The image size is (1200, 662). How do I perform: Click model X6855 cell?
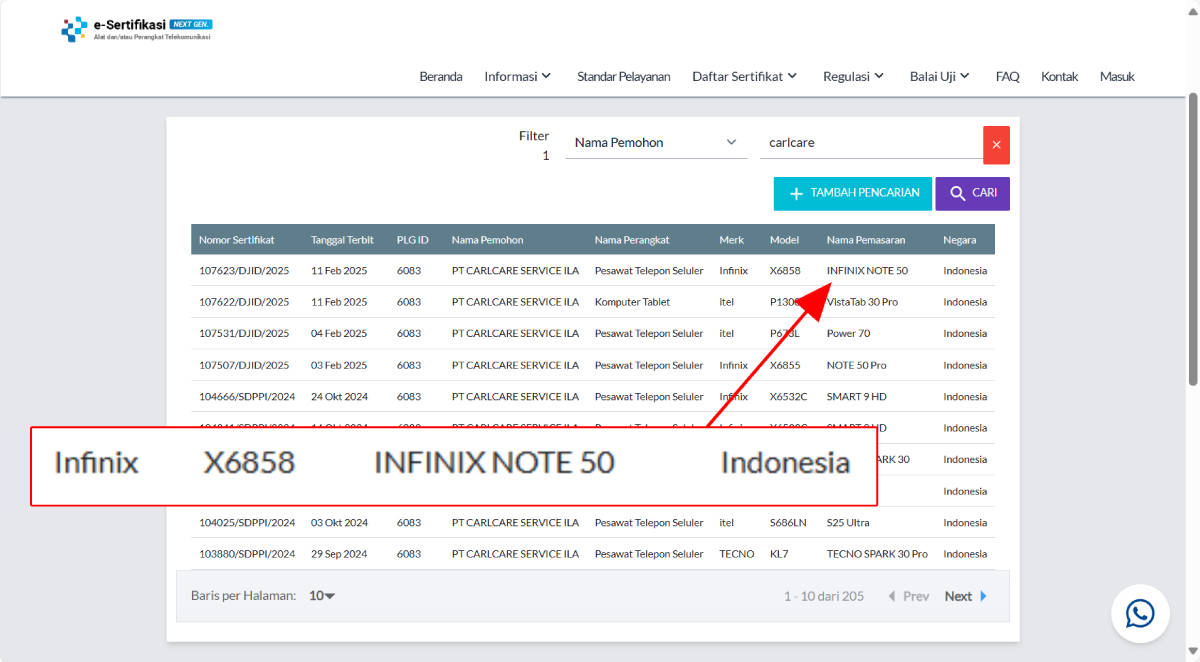point(785,365)
